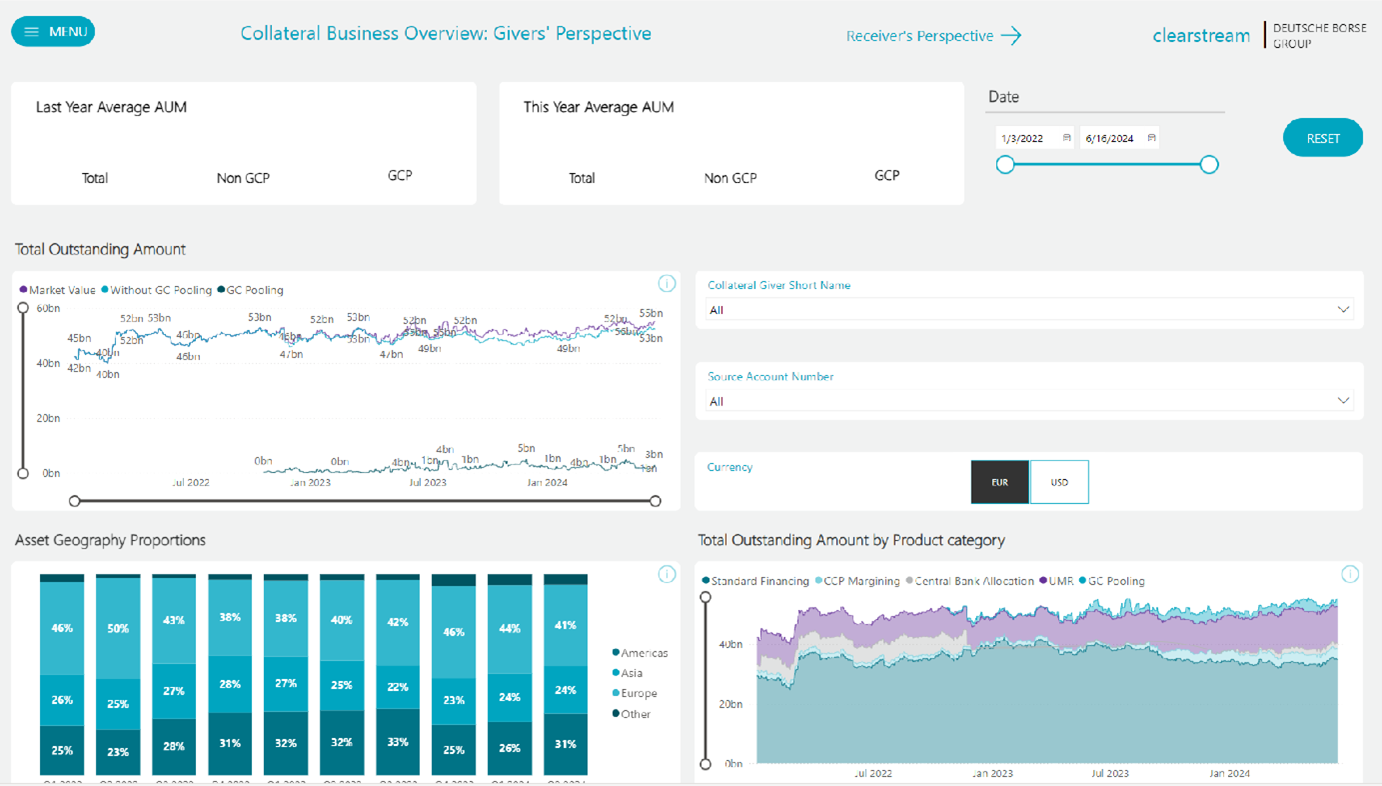Viewport: 1382px width, 786px height.
Task: Expand the Source Account Number dropdown
Action: [1343, 401]
